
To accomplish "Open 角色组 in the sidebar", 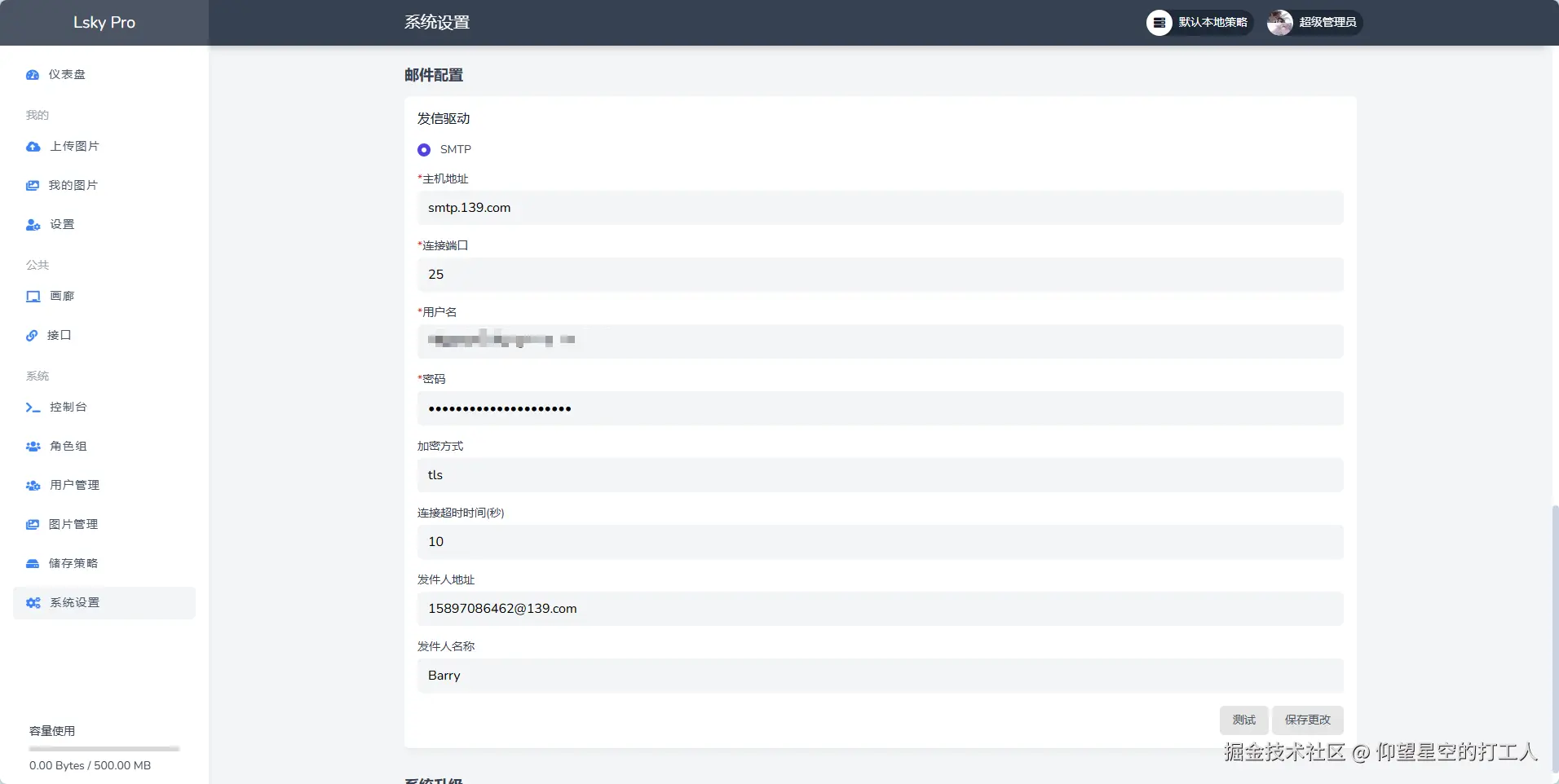I will tap(104, 447).
